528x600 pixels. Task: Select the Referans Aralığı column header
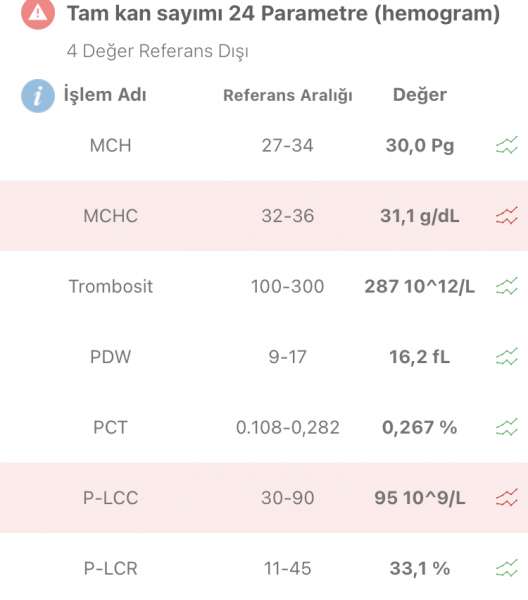288,95
